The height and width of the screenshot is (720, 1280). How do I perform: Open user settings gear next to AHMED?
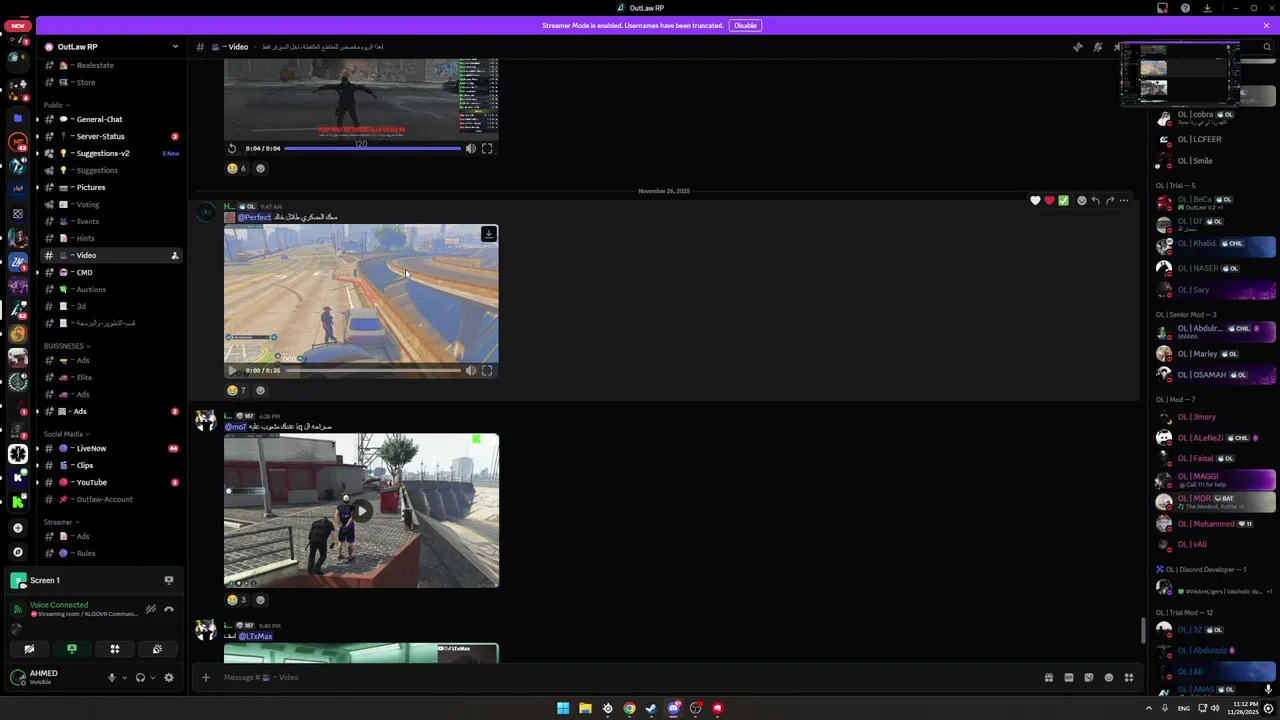point(168,677)
